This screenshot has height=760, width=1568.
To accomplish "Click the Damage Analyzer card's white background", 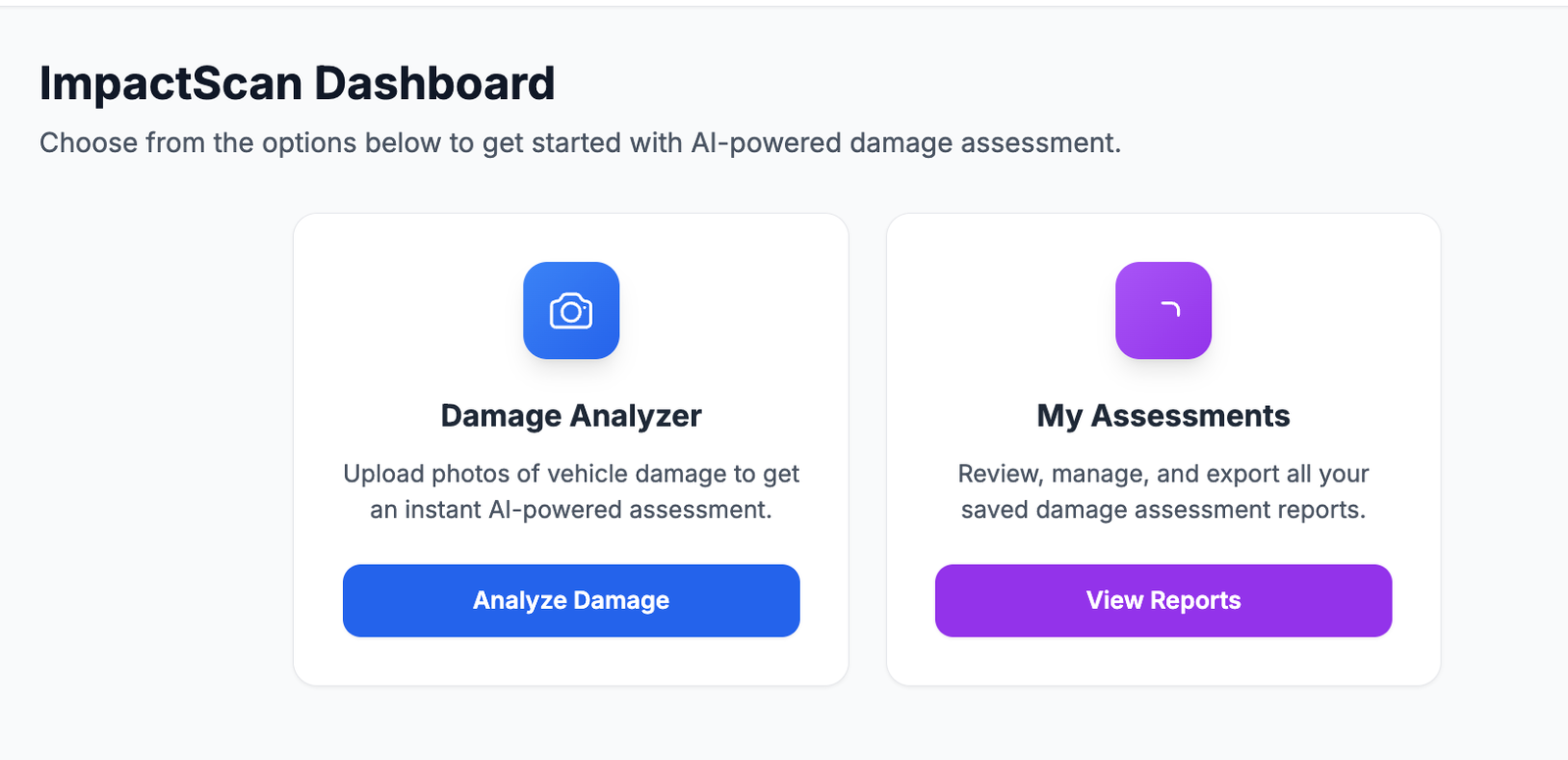I will [x=392, y=294].
